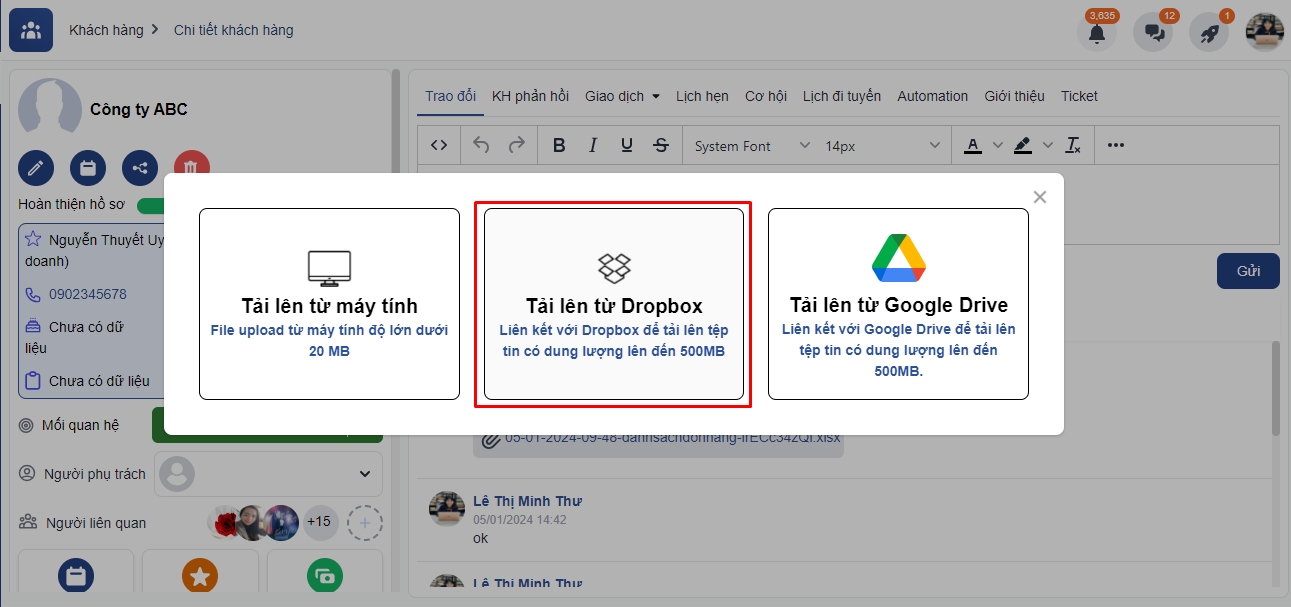Expand the Người phụ trách dropdown
Image resolution: width=1291 pixels, height=607 pixels.
[x=267, y=474]
